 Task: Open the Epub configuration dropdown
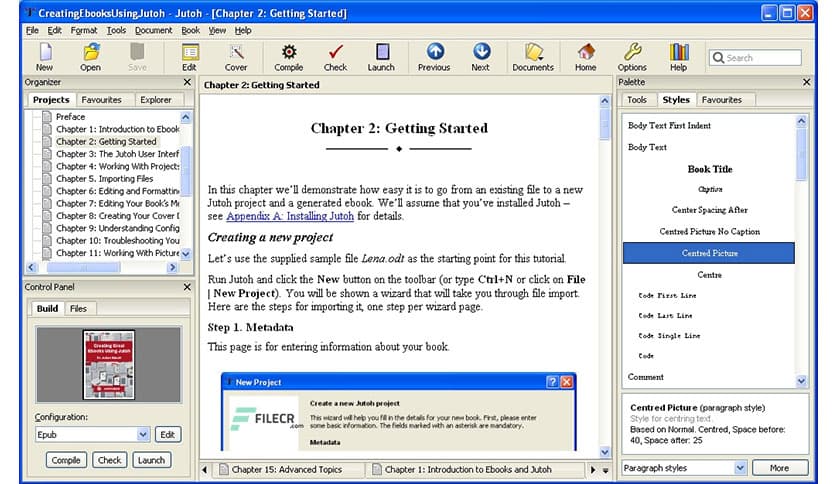(143, 434)
